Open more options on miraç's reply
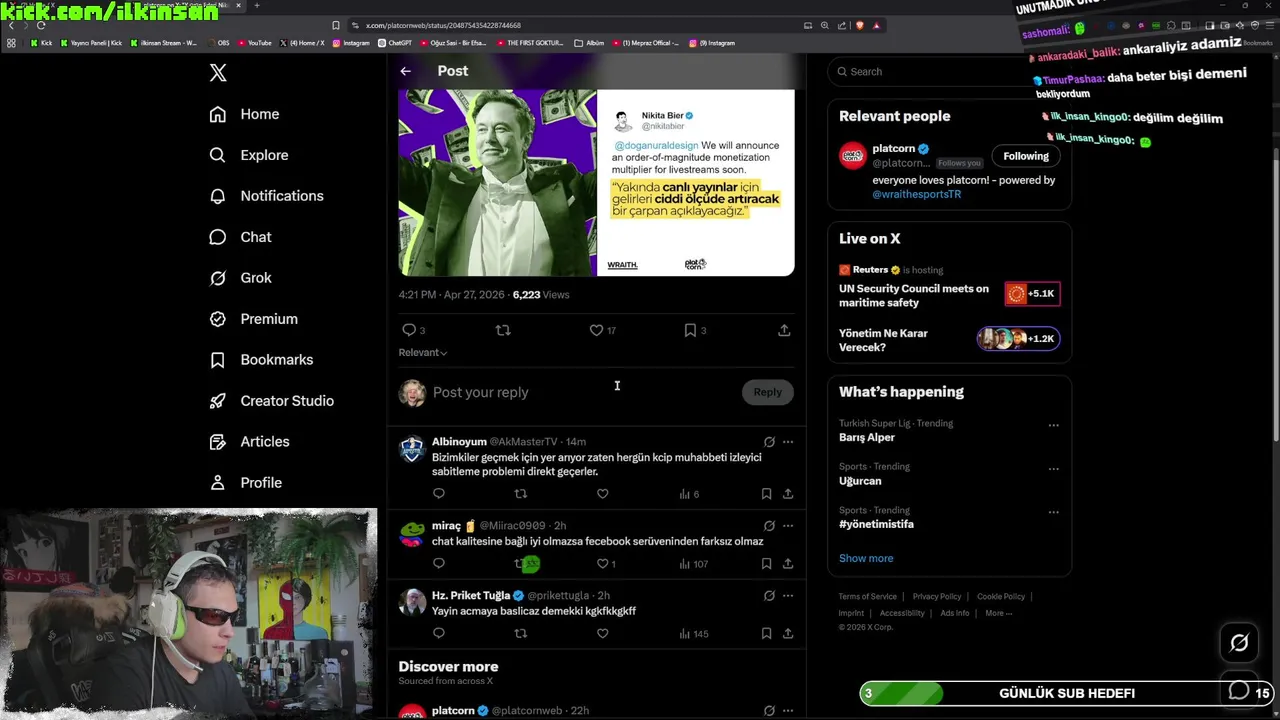1280x720 pixels. coord(788,526)
